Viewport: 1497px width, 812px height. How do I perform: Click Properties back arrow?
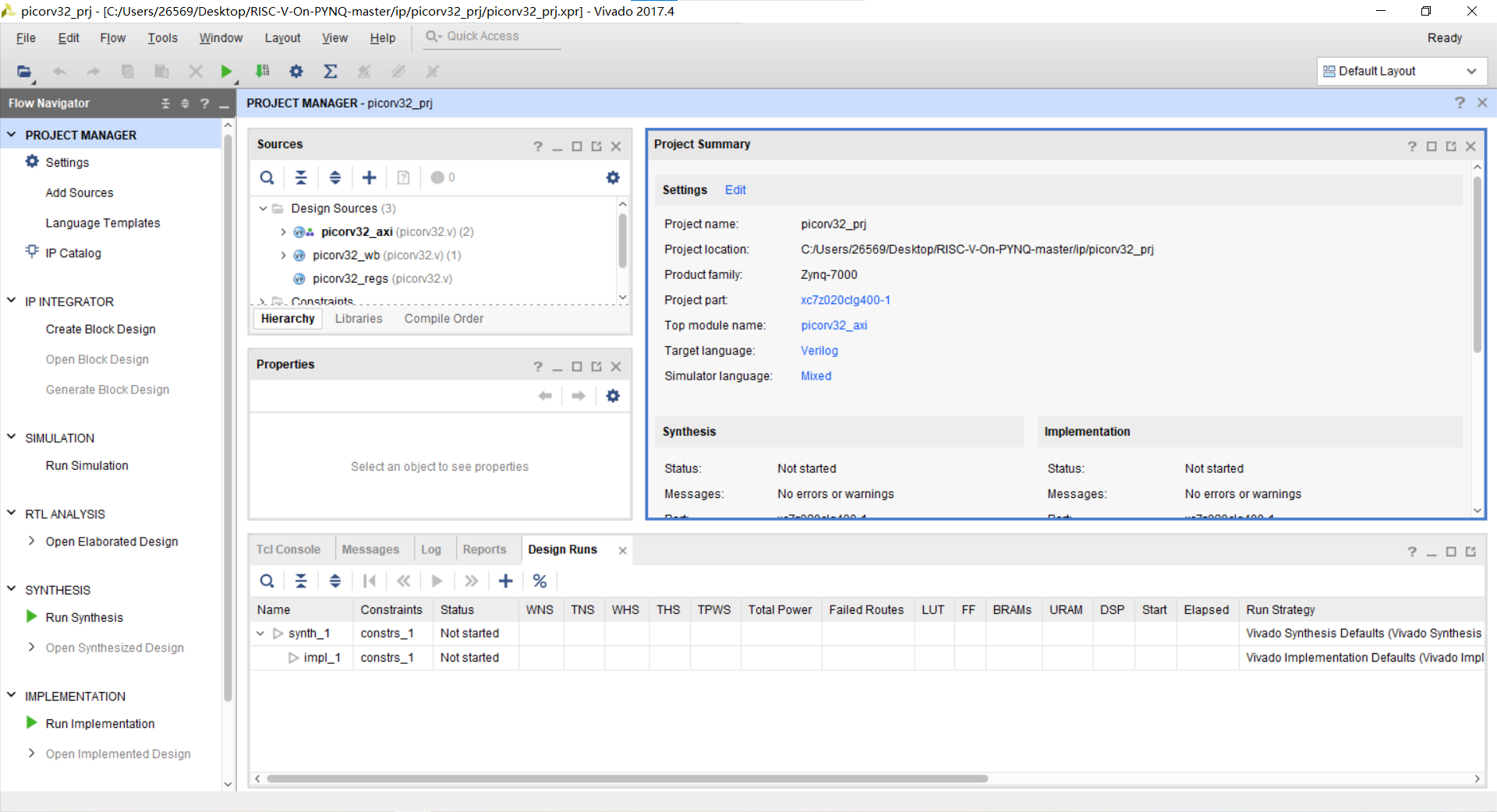pyautogui.click(x=545, y=396)
